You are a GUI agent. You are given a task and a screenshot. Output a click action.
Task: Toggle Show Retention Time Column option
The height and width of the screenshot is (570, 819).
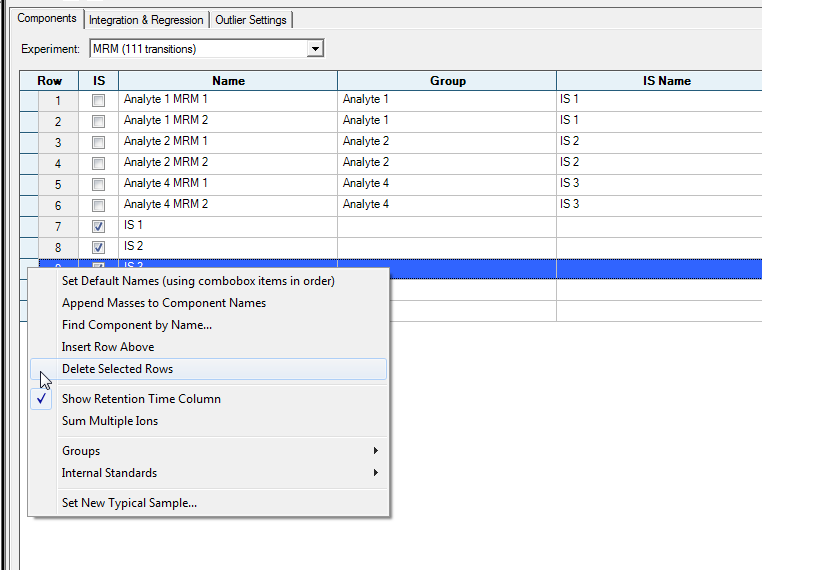click(x=141, y=399)
